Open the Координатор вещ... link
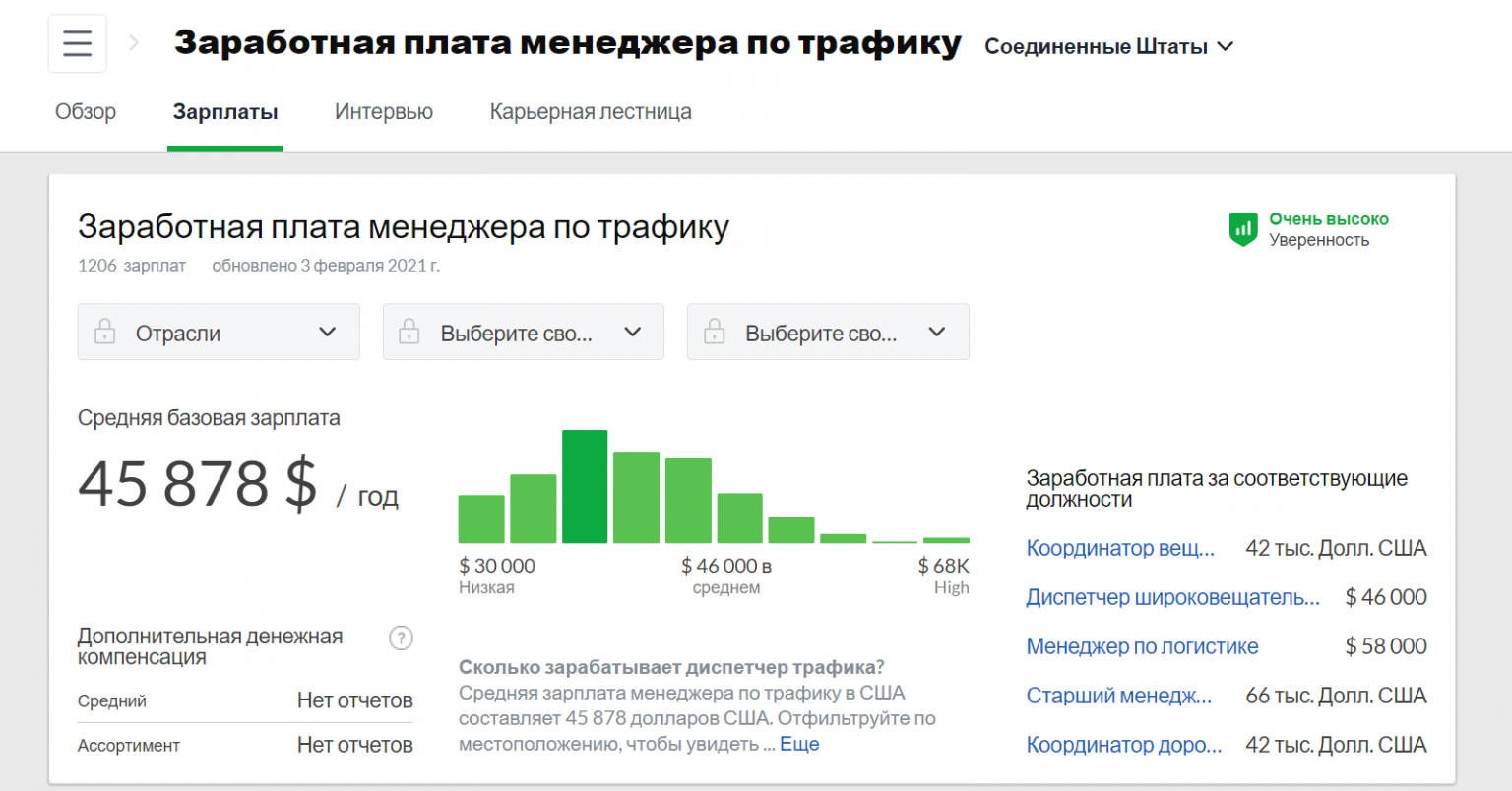The width and height of the screenshot is (1512, 791). tap(1121, 548)
